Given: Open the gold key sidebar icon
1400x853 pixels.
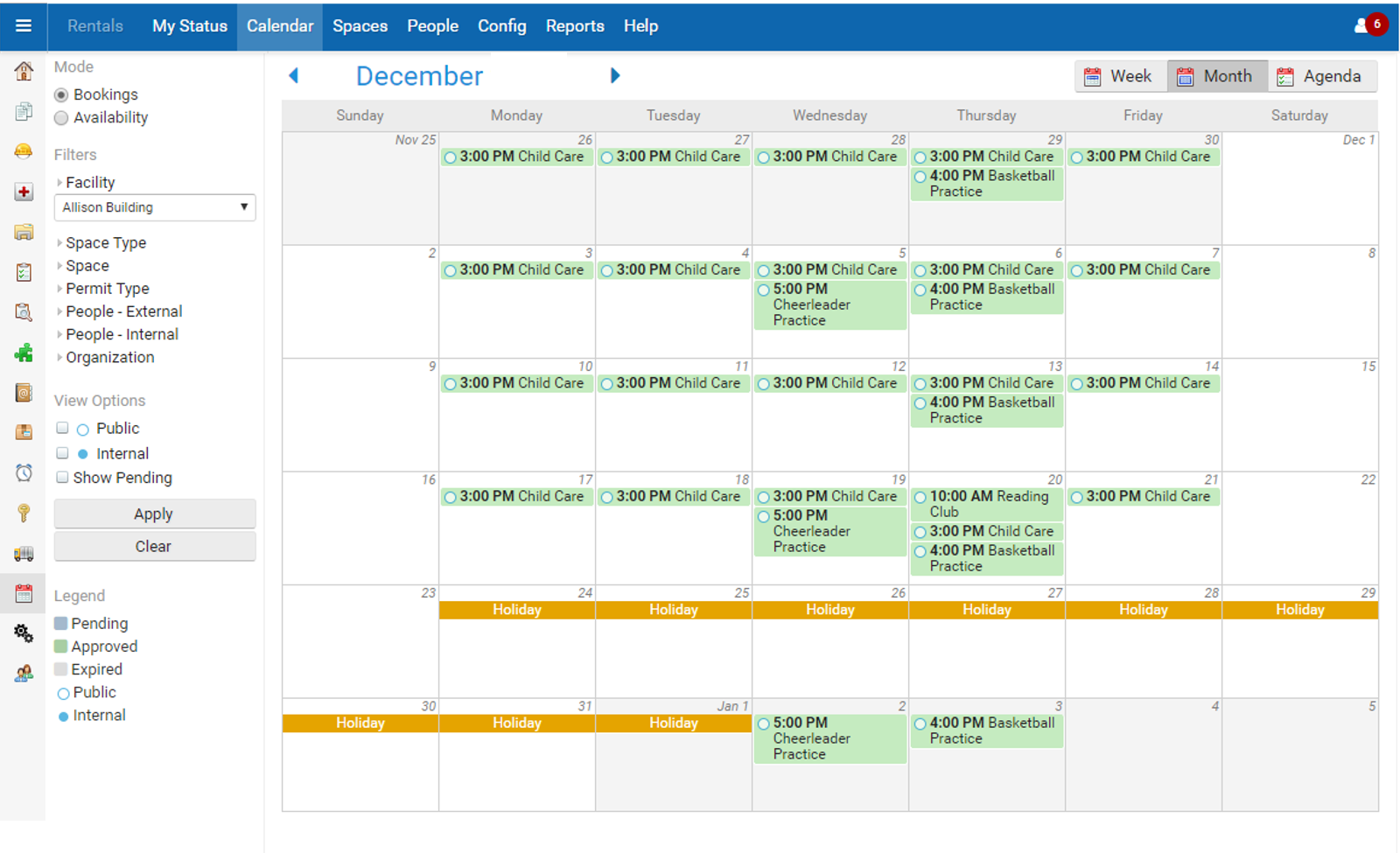Looking at the screenshot, I should point(24,513).
